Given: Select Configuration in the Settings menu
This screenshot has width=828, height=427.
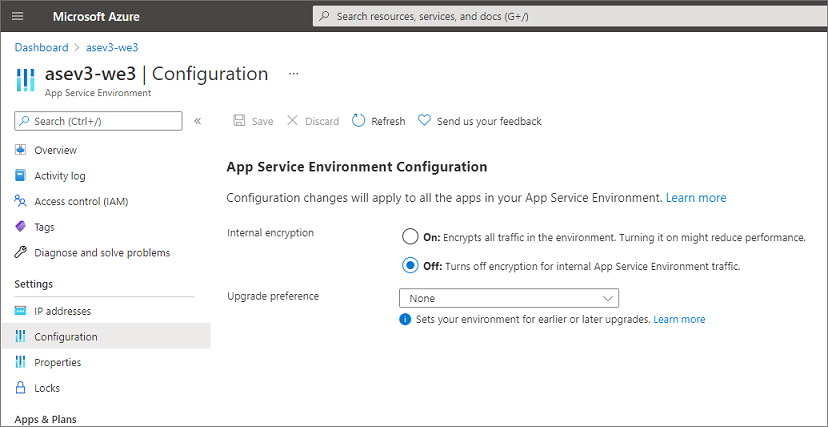Looking at the screenshot, I should 65,337.
